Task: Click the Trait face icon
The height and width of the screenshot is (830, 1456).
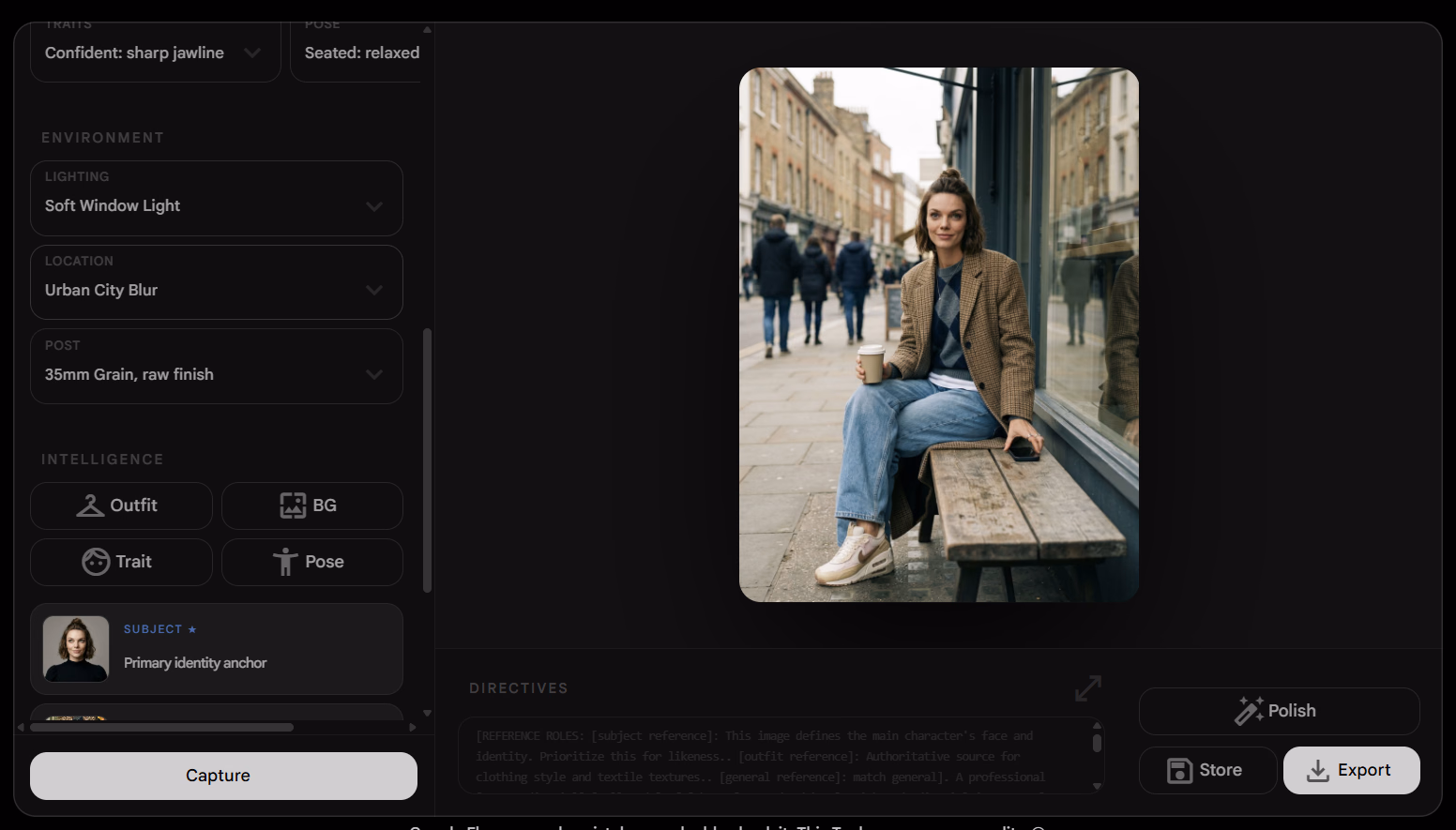Action: pyautogui.click(x=96, y=562)
